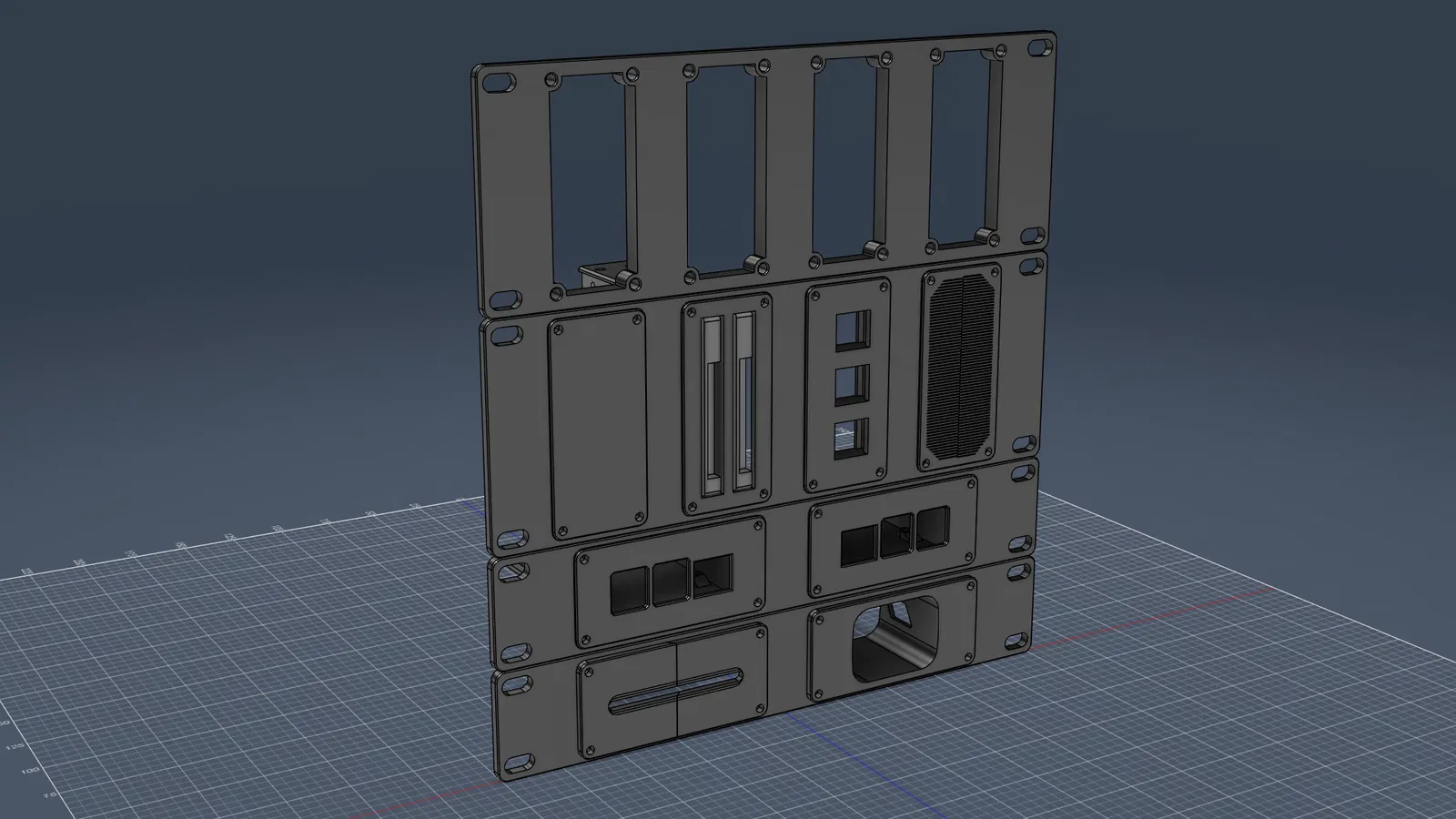Select the insert with three stacked square cutouts
1456x819 pixels.
848,385
